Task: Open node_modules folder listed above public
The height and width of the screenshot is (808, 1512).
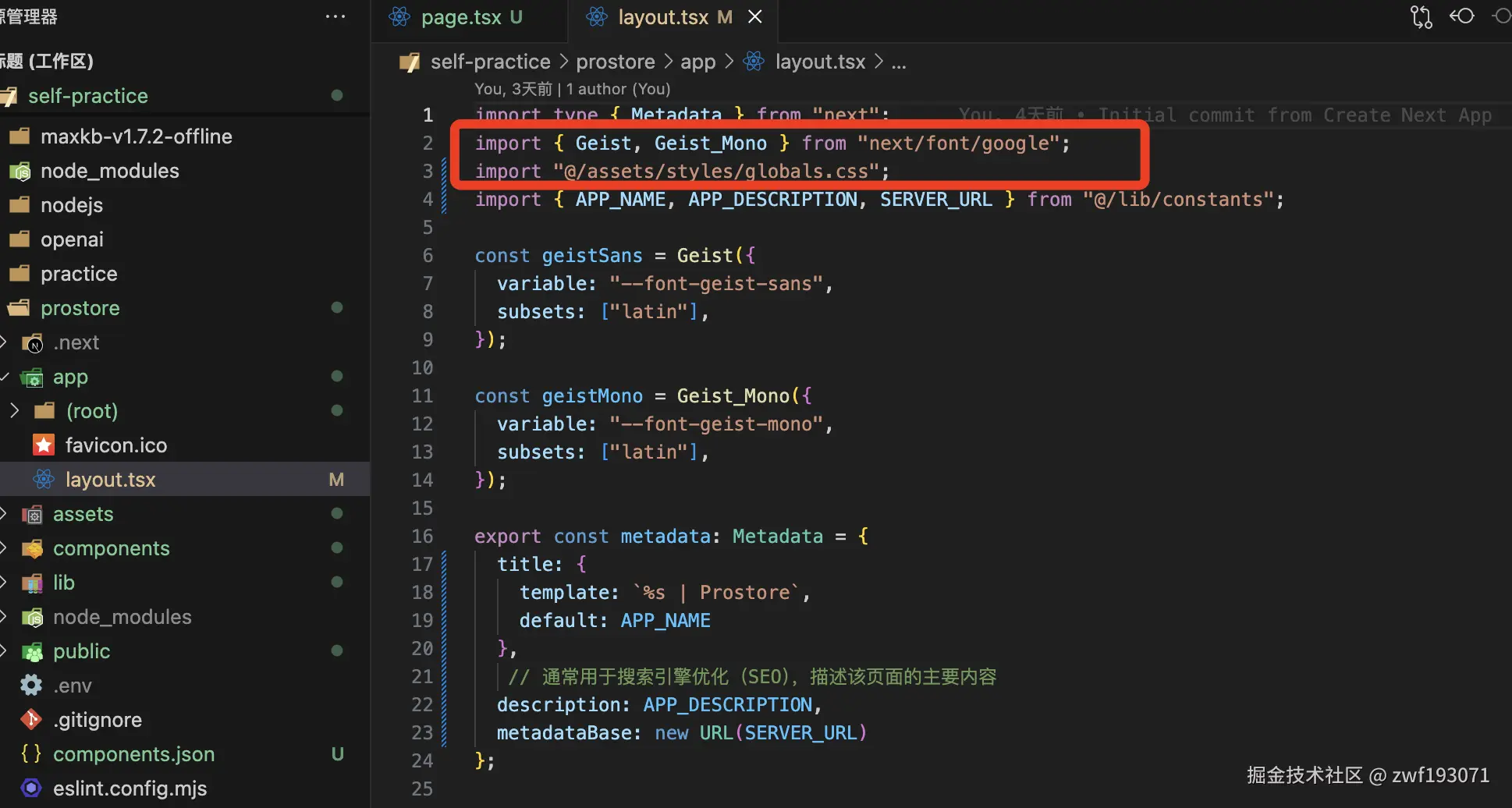Action: click(x=185, y=617)
